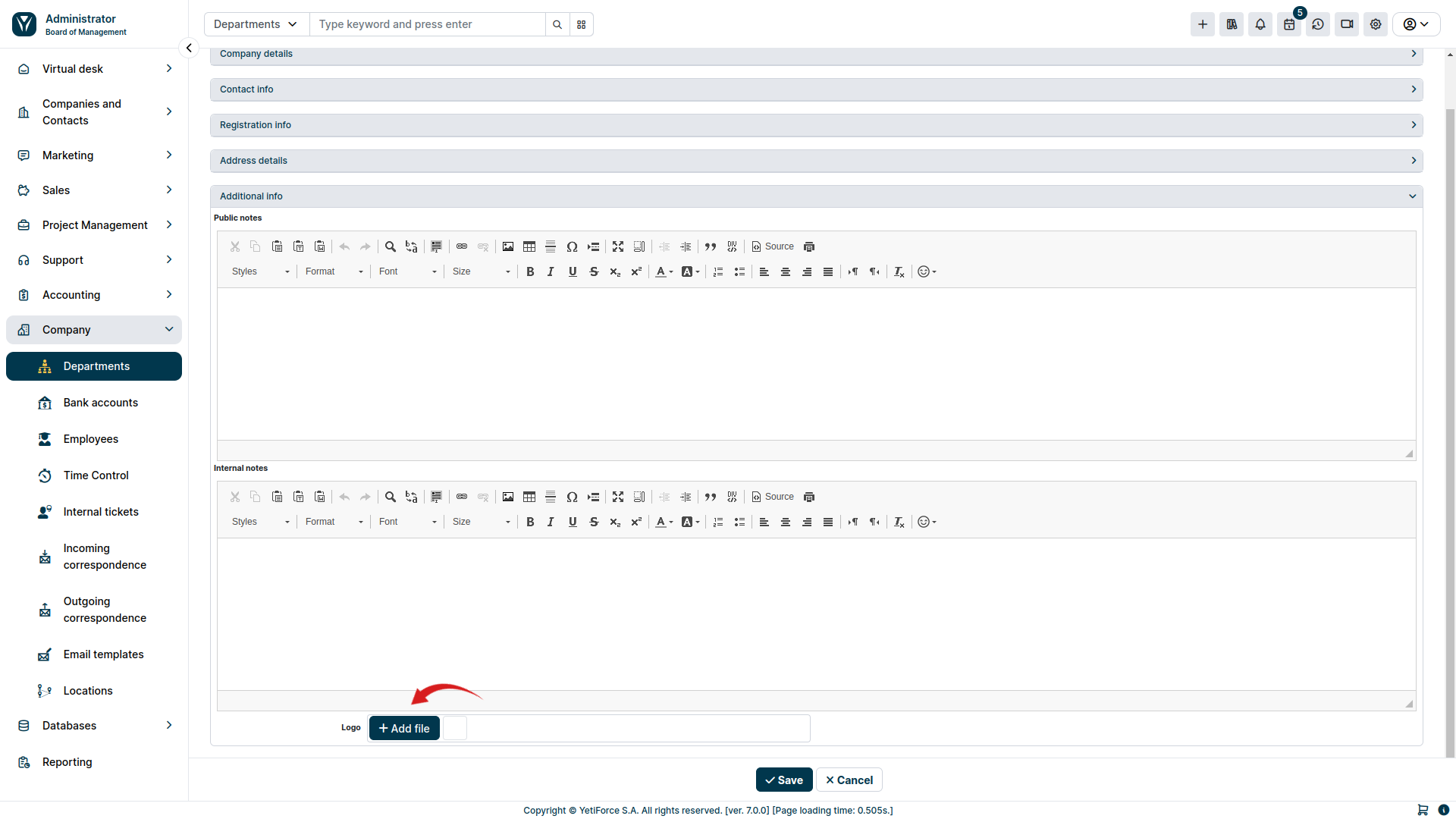Click the Bold formatting icon
1456x819 pixels.
(x=530, y=271)
